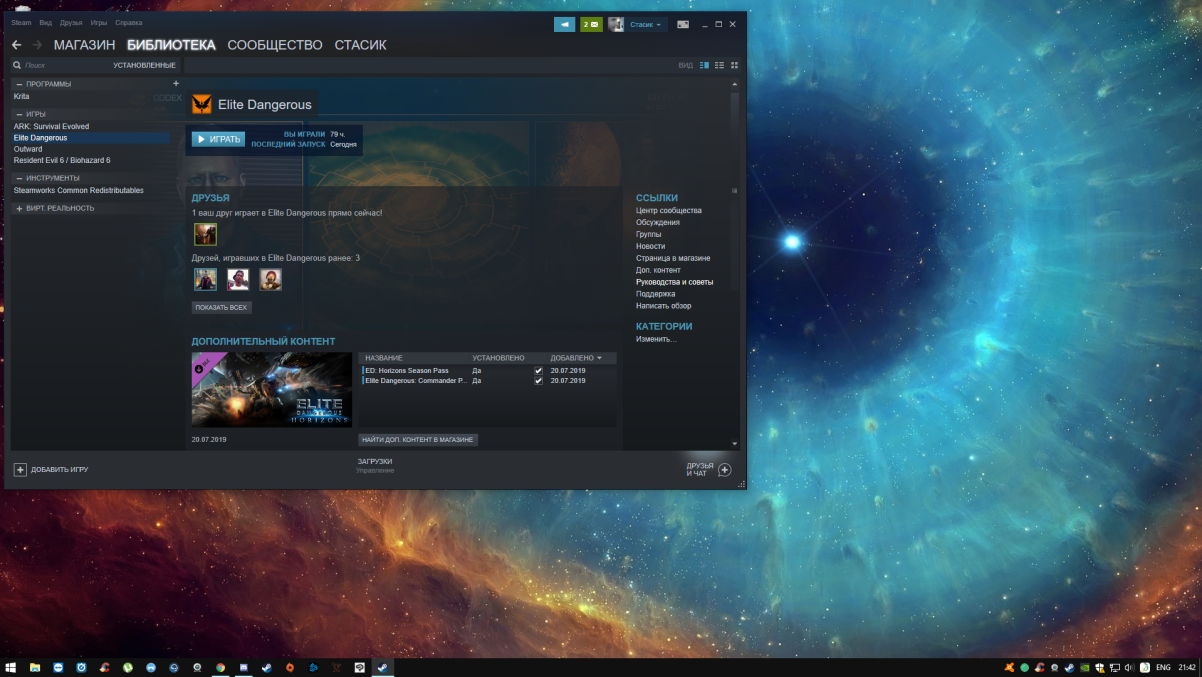Screen dimensions: 1202x677
Task: Go to the Сообщество tab
Action: (x=275, y=45)
